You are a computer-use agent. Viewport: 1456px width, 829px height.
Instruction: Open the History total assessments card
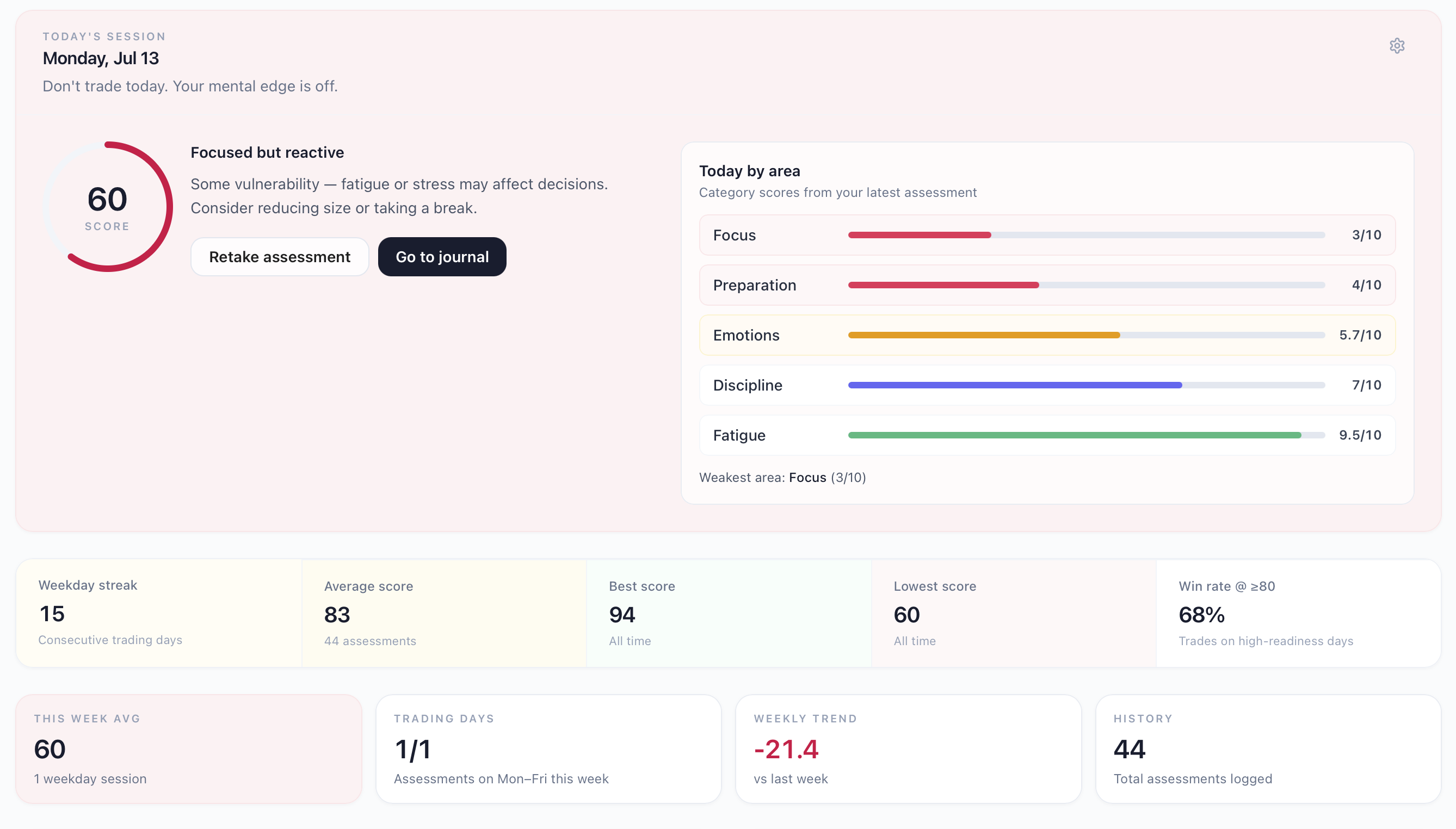click(1268, 748)
